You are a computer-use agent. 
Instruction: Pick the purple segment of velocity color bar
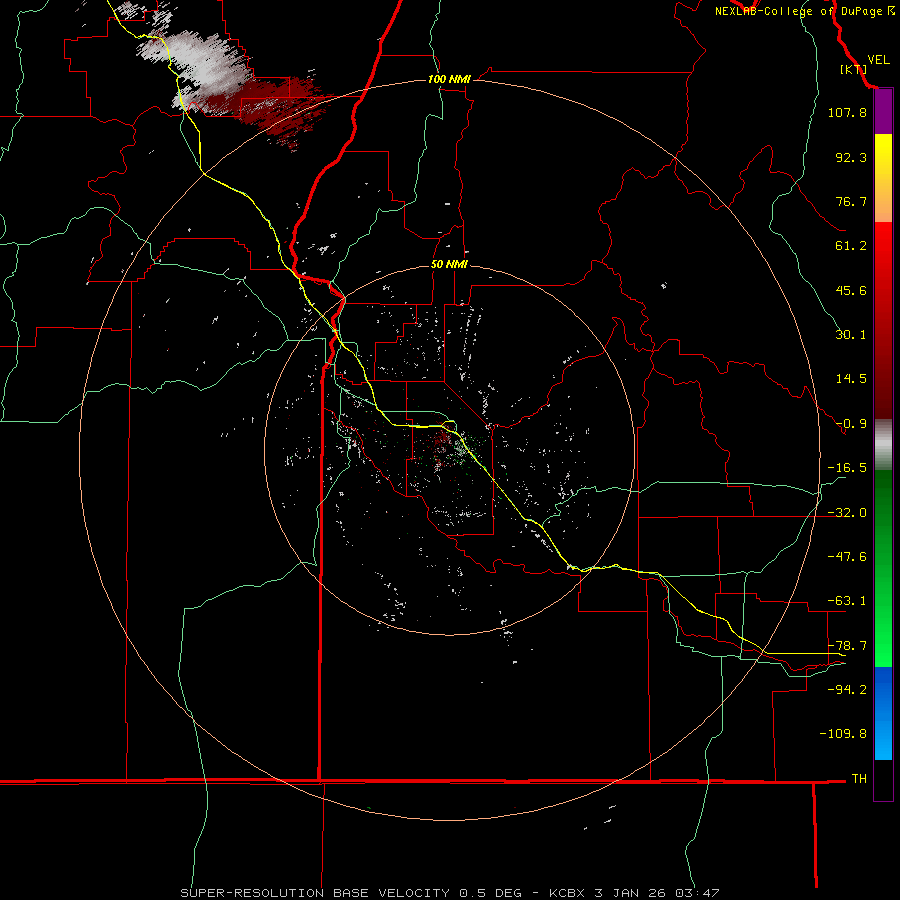(883, 112)
